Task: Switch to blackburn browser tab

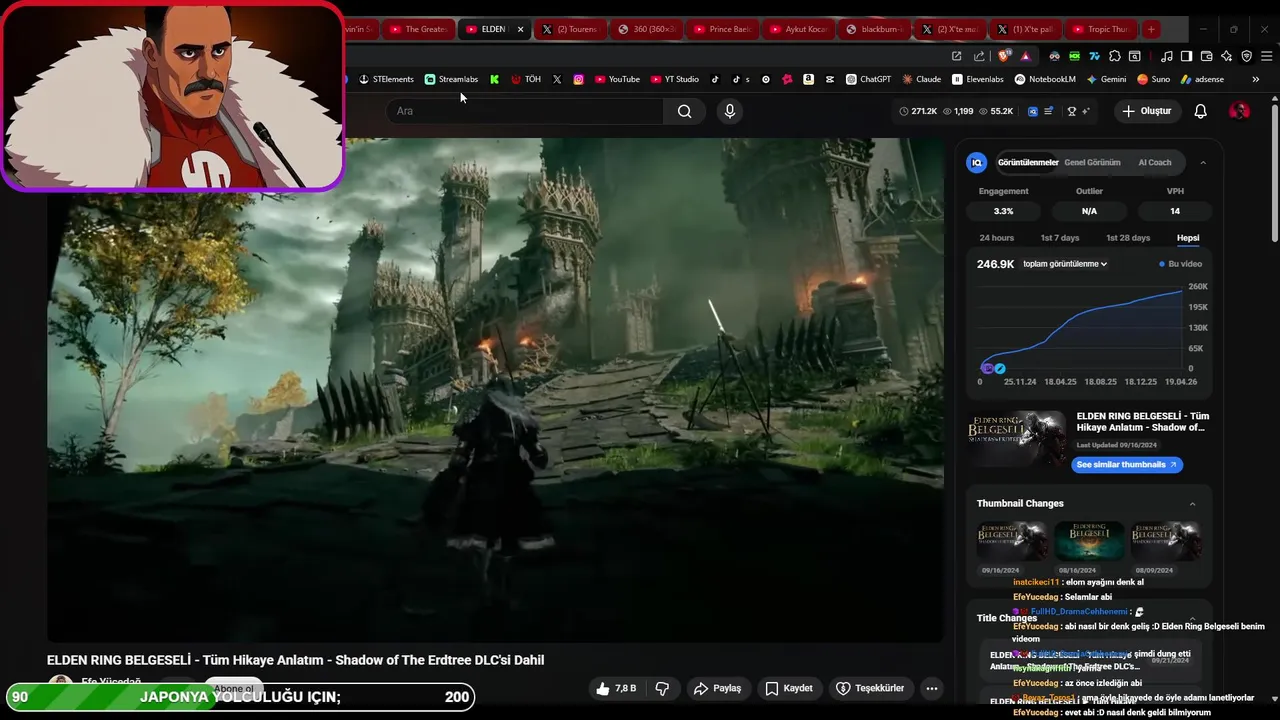Action: coord(874,29)
